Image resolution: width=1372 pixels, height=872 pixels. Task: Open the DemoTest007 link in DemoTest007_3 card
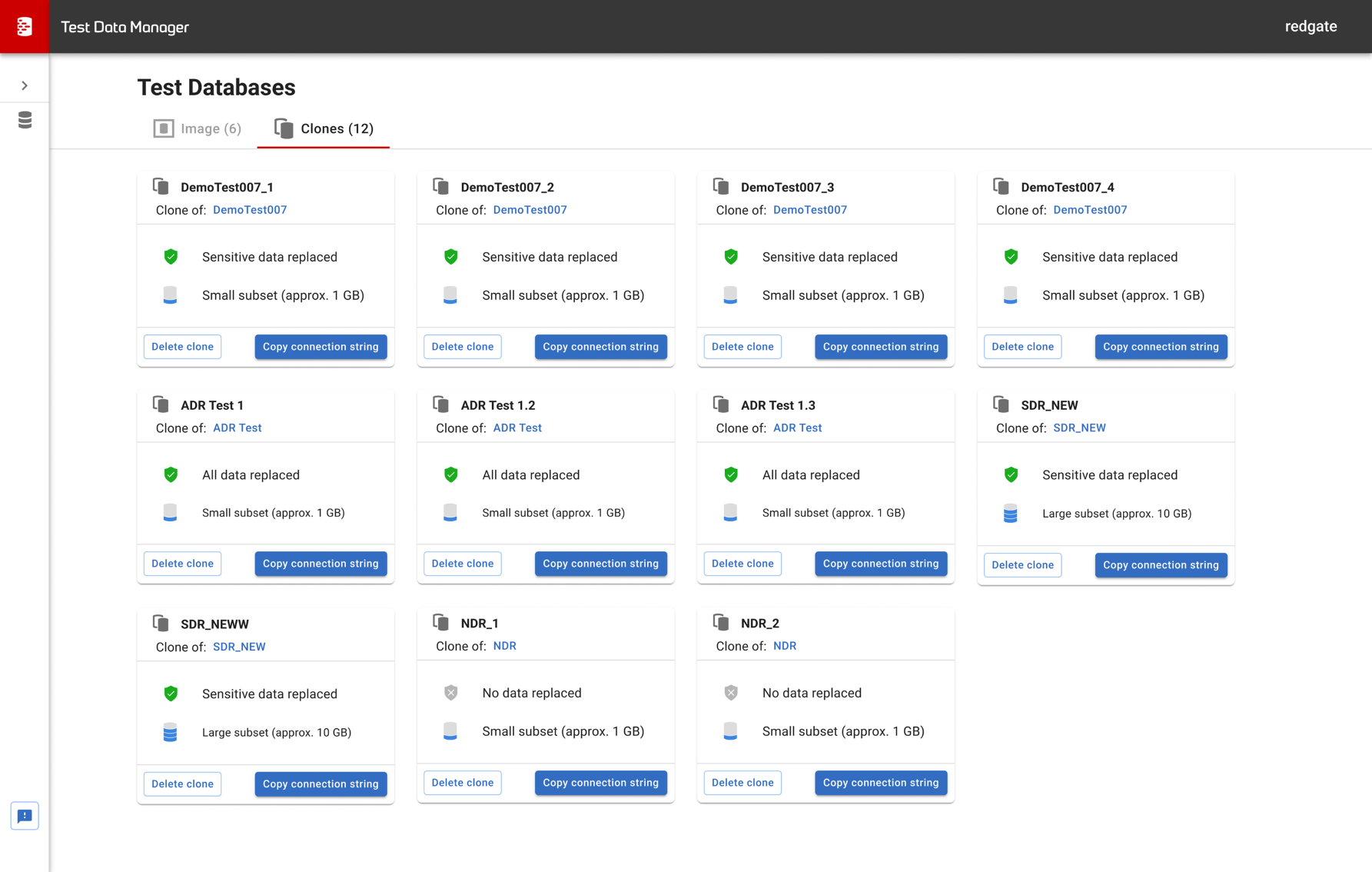809,210
